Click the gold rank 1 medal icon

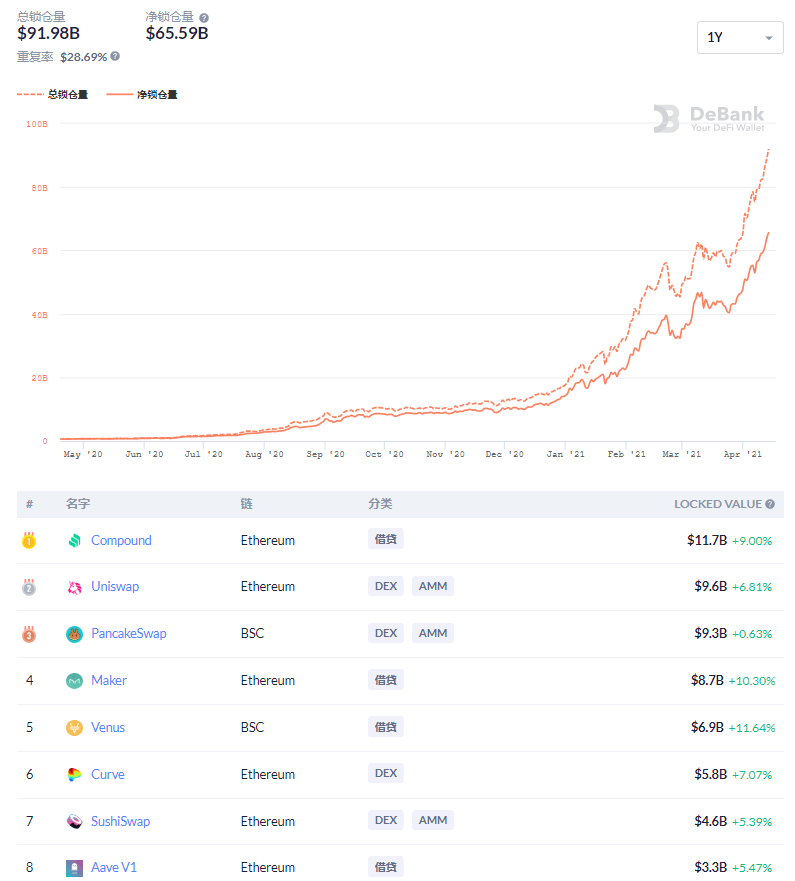pos(29,541)
